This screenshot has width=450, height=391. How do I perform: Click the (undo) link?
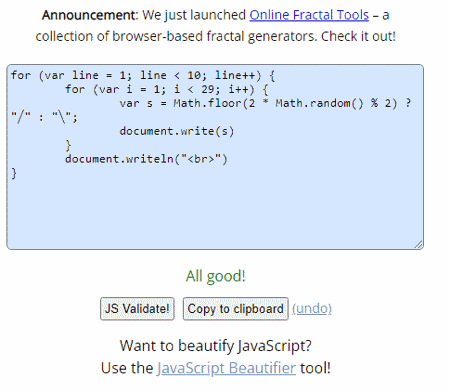(x=312, y=309)
